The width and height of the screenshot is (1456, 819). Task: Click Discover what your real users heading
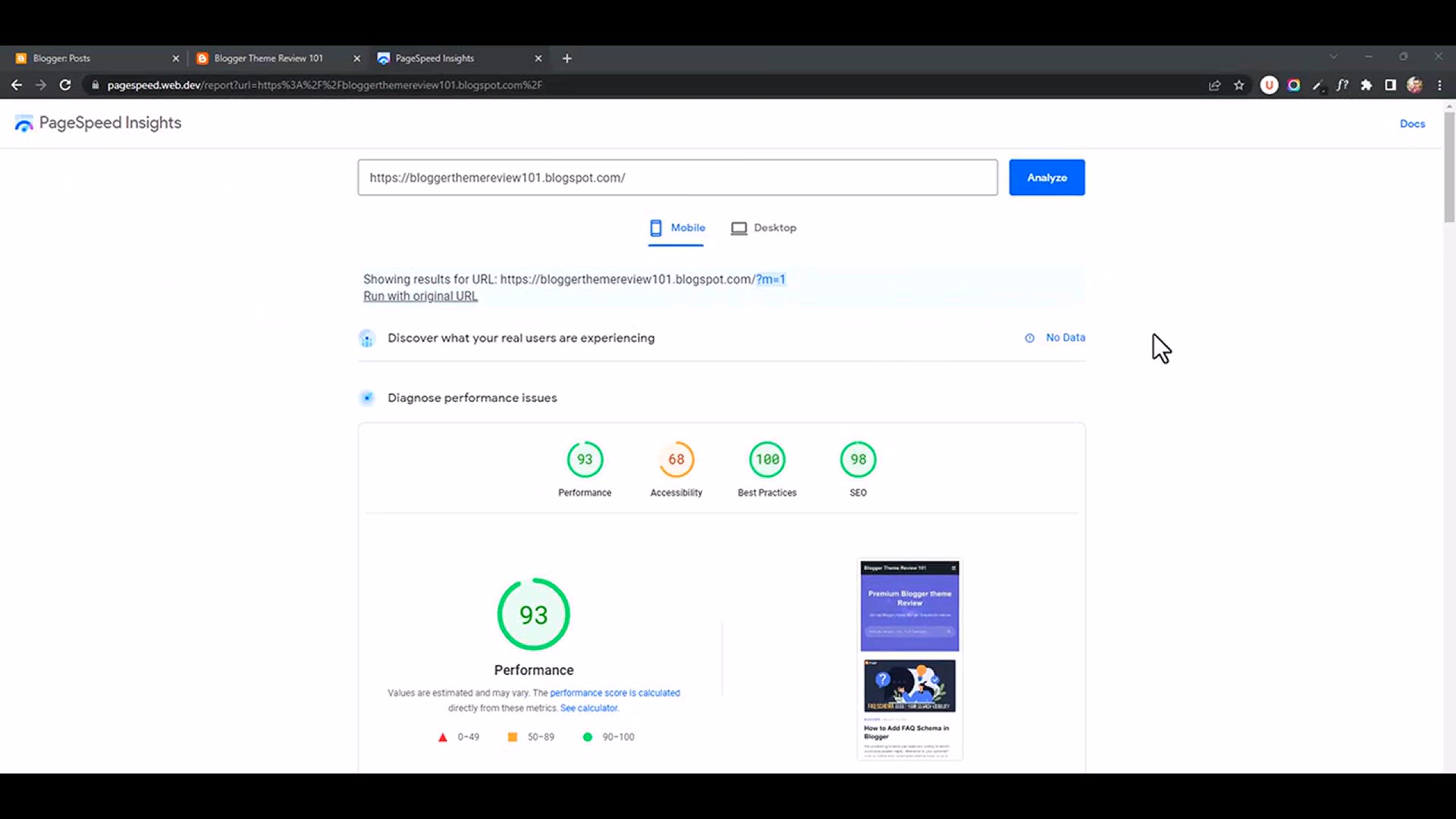(x=521, y=338)
